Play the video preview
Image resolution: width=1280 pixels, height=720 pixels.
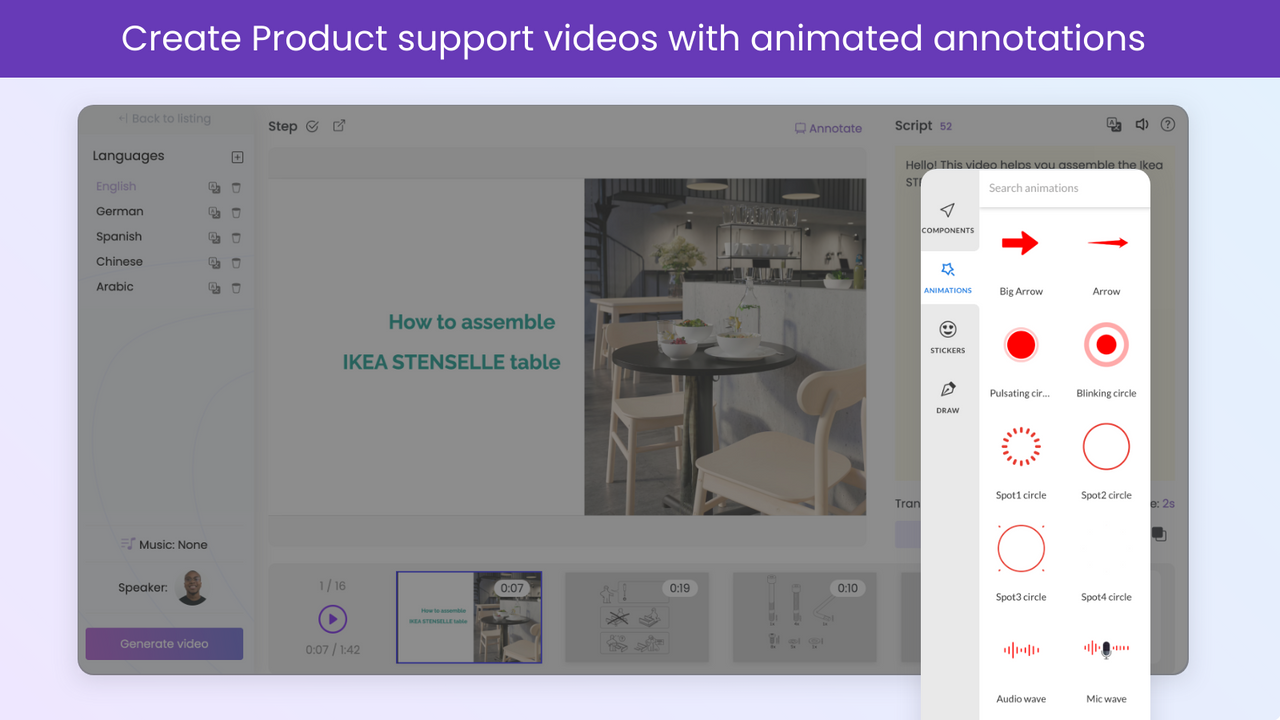333,619
